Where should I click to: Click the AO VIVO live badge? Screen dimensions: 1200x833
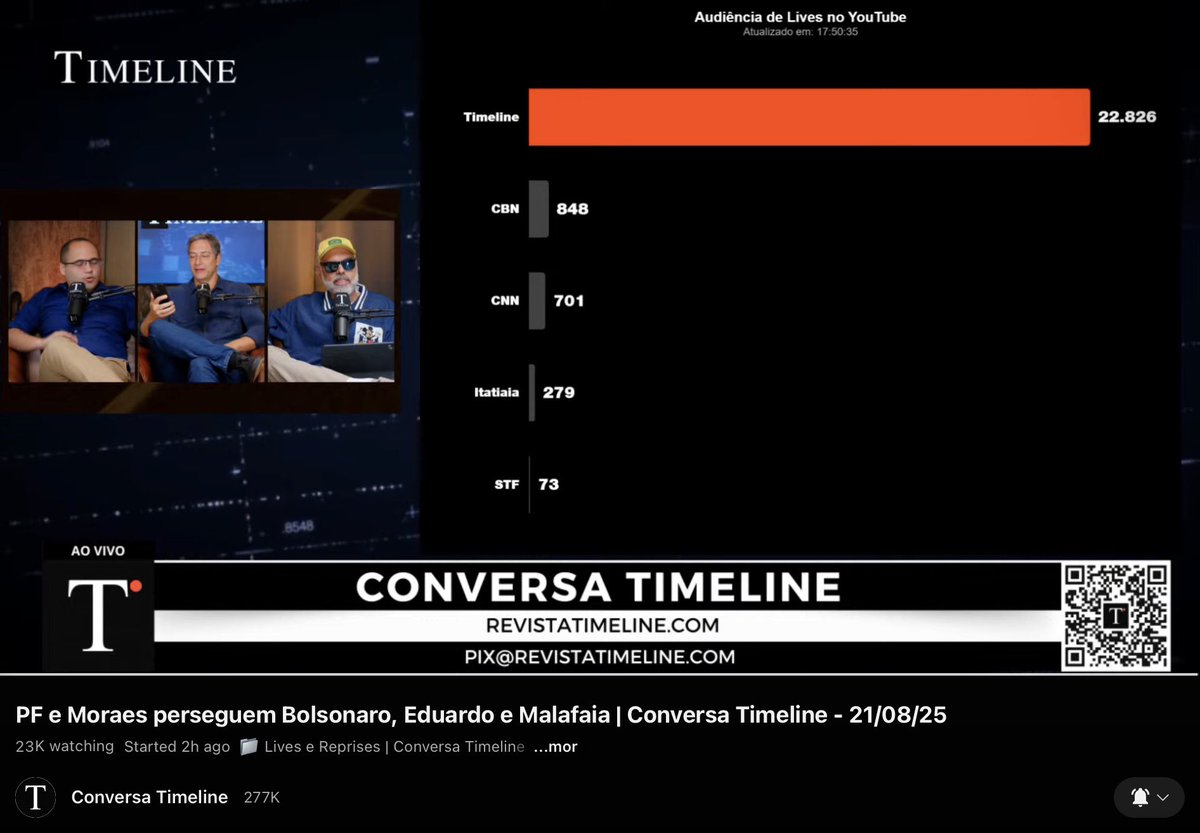(98, 551)
